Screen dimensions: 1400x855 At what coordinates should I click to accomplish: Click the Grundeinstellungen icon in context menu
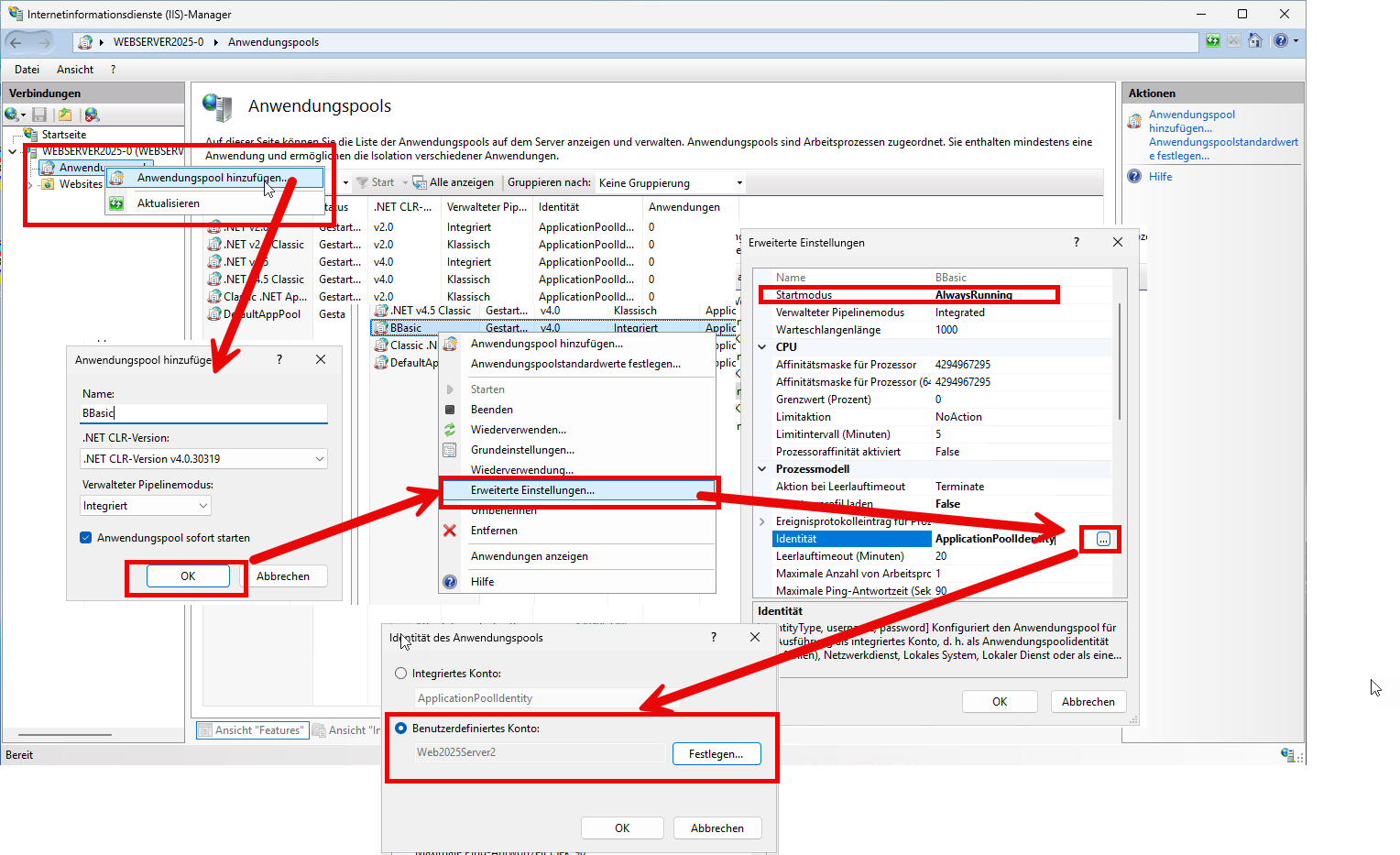click(450, 450)
